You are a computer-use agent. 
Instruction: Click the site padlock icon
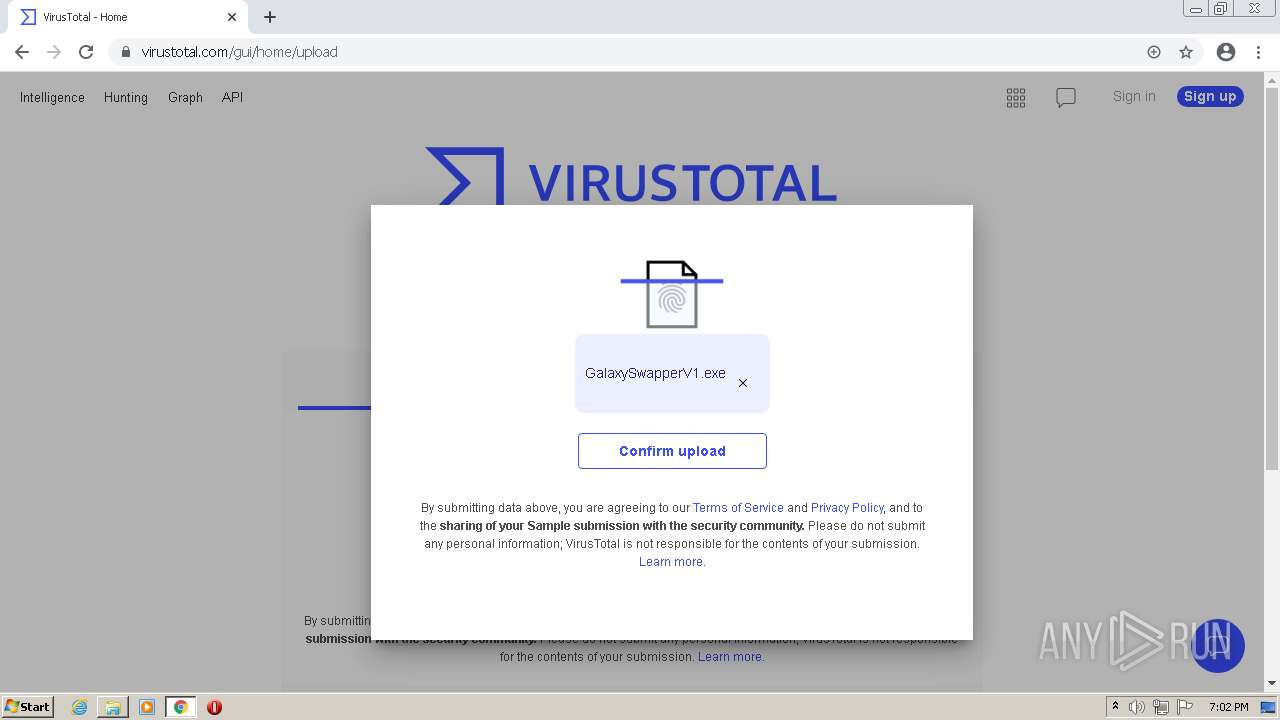[x=125, y=52]
